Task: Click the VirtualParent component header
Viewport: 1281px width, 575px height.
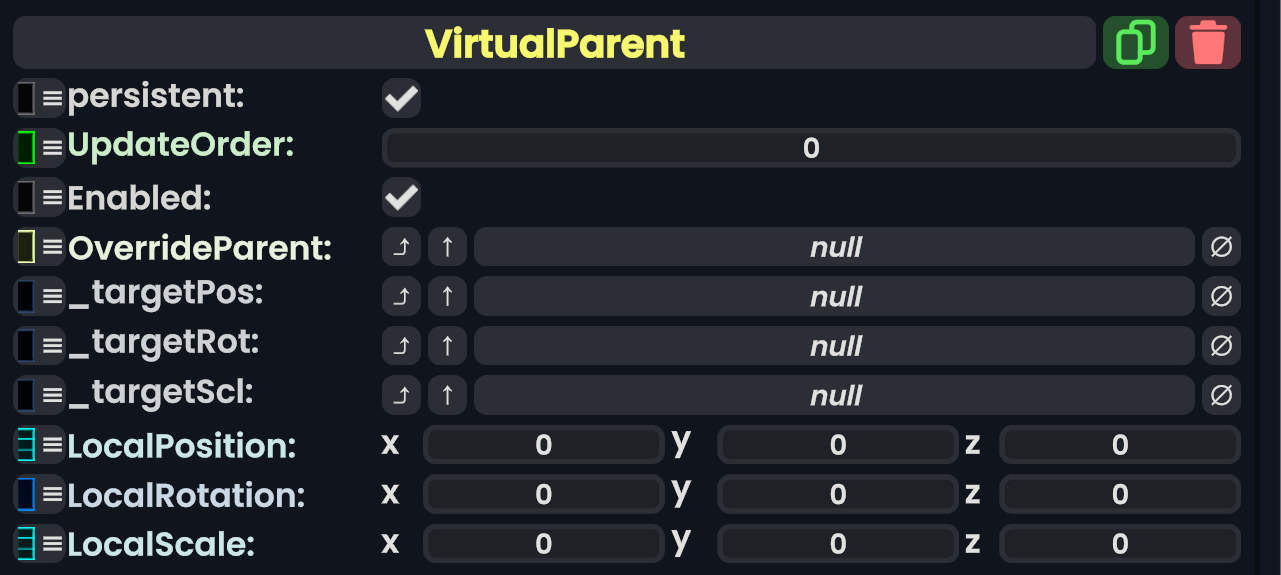Action: pyautogui.click(x=554, y=43)
